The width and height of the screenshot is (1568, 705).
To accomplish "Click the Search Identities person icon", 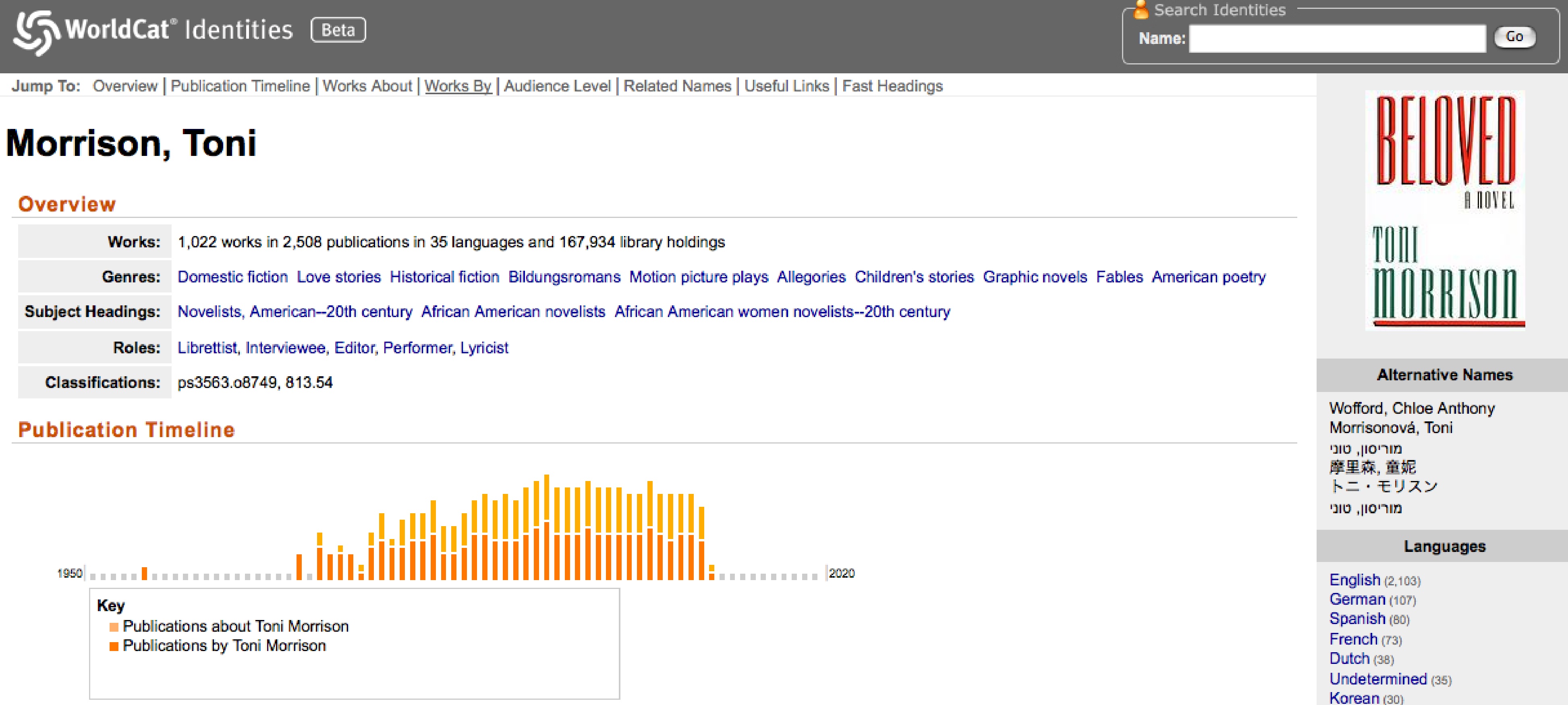I will click(1141, 9).
